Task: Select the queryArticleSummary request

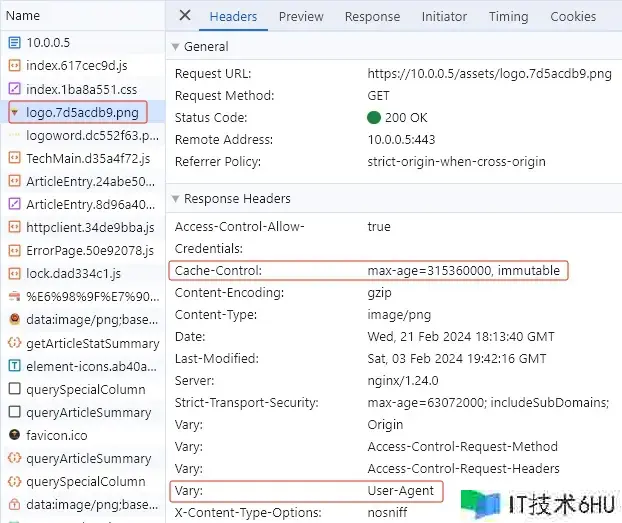Action: (88, 412)
